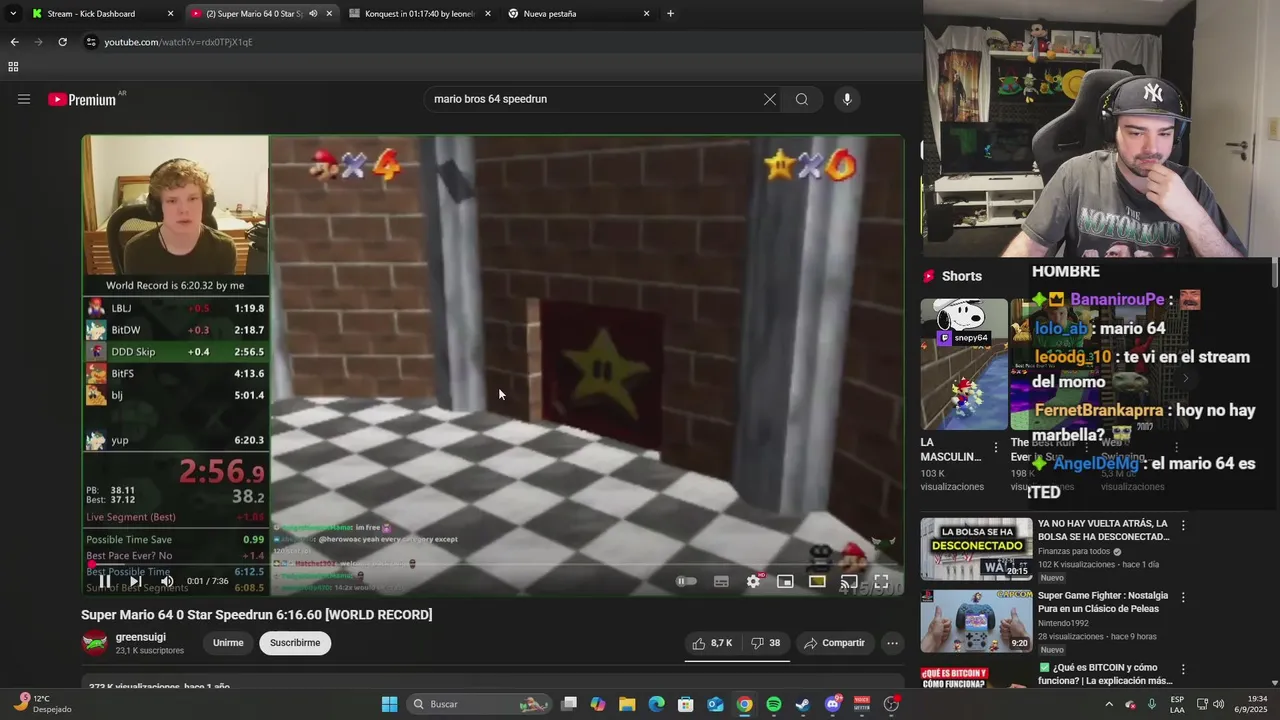
Task: Toggle subtitles in video player
Action: 721,581
